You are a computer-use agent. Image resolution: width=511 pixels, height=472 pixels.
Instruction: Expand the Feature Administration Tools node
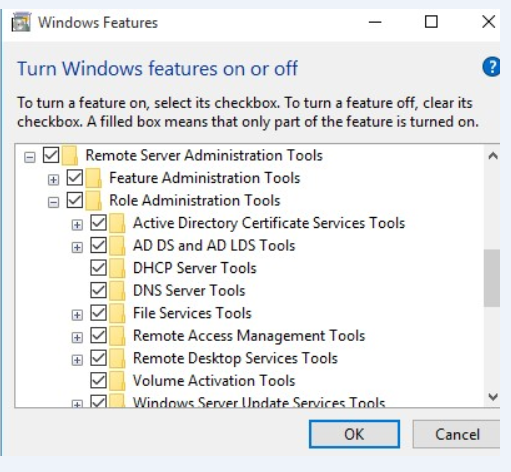(53, 180)
